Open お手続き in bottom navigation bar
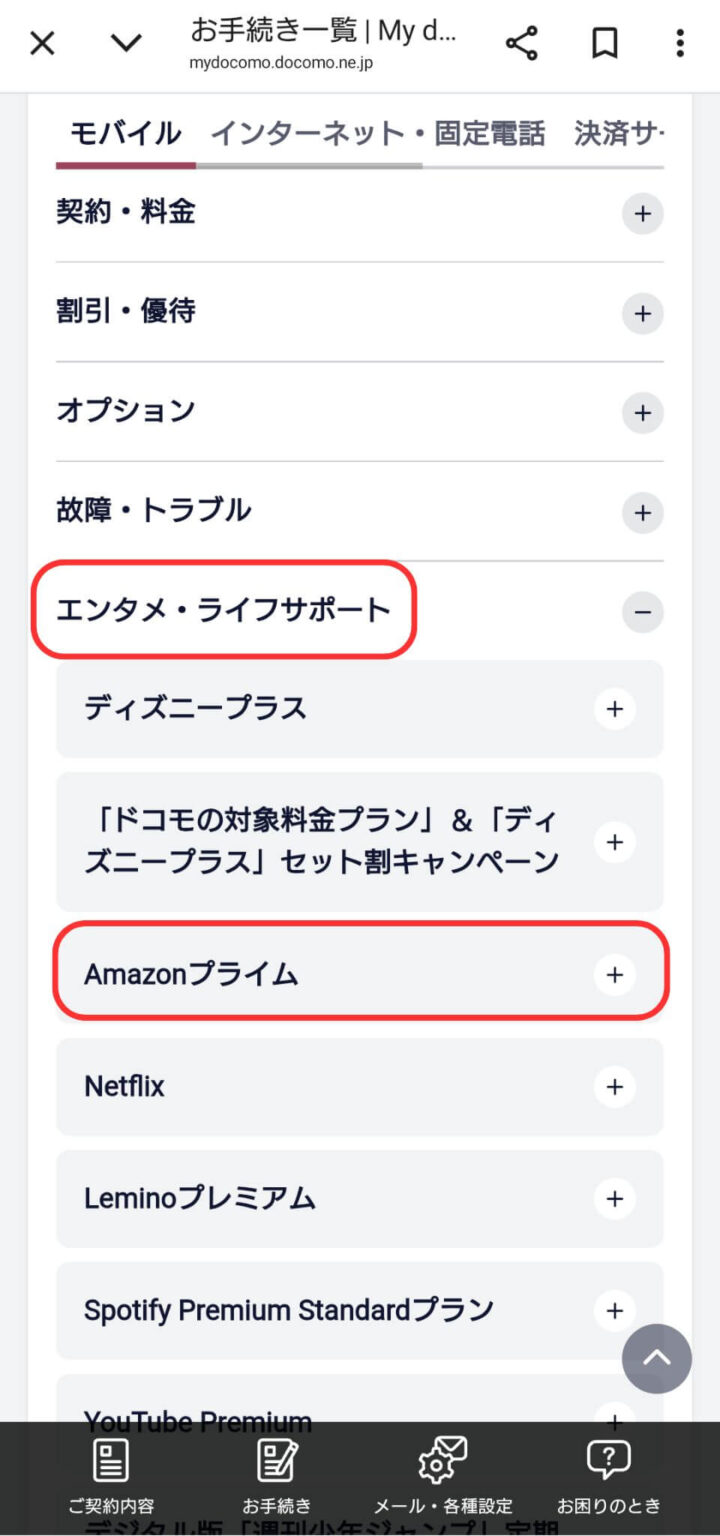The width and height of the screenshot is (720, 1536). pos(277,1474)
